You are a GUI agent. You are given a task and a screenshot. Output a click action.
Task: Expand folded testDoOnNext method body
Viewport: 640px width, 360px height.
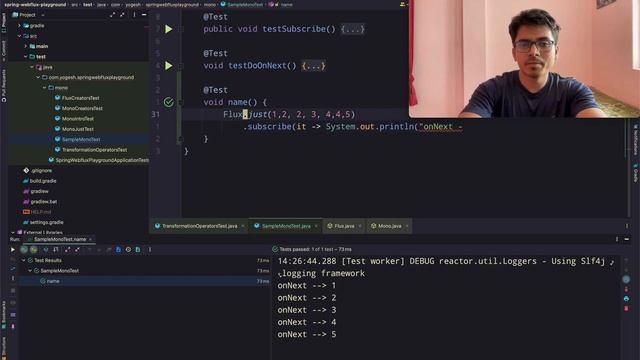point(313,66)
